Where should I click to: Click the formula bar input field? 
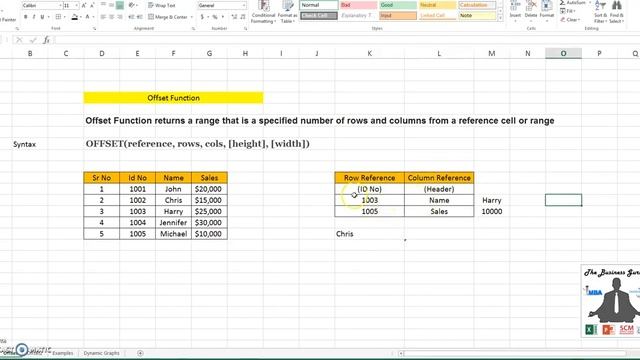pos(347,40)
